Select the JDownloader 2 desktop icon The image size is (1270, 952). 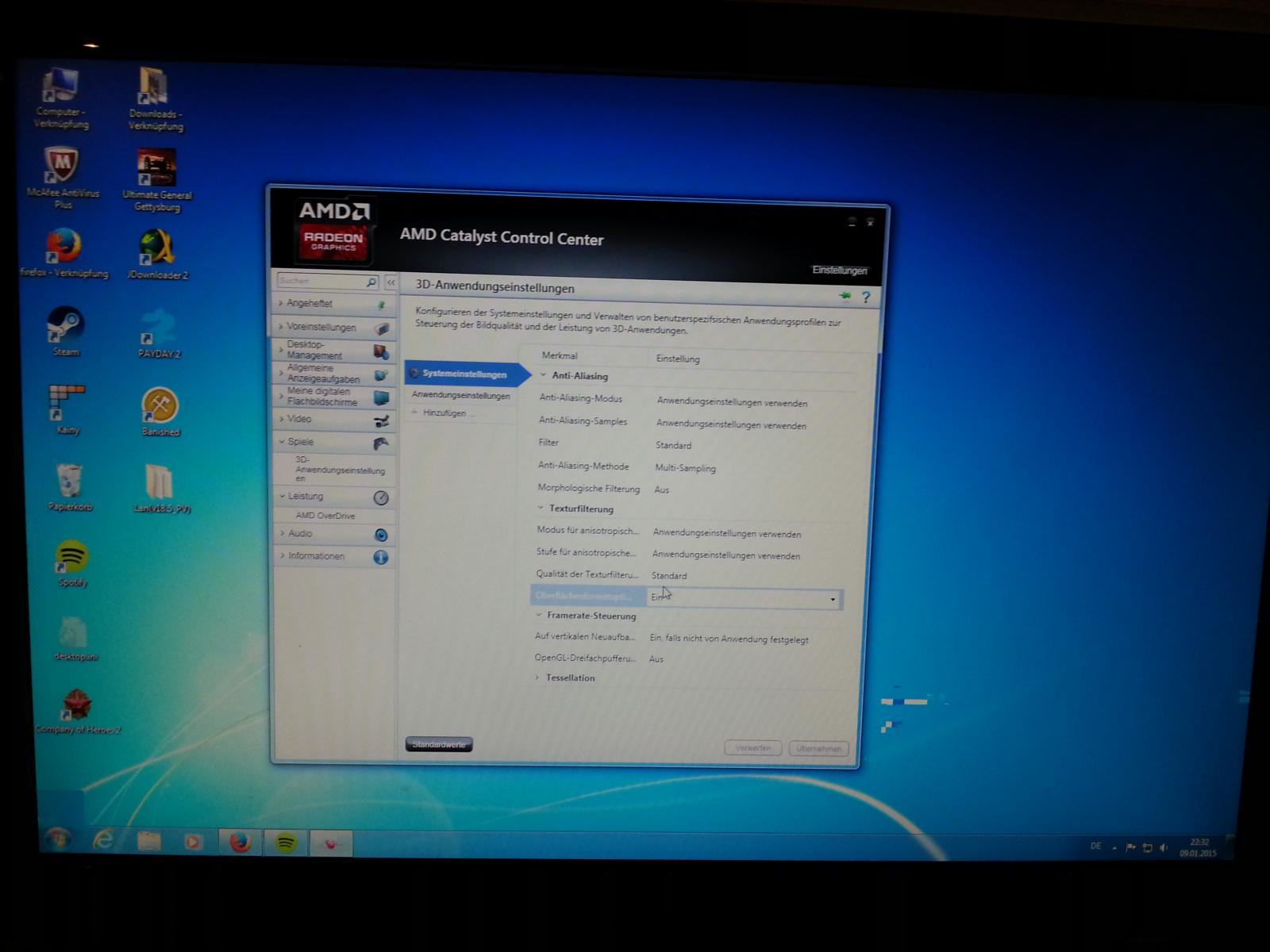pos(158,255)
